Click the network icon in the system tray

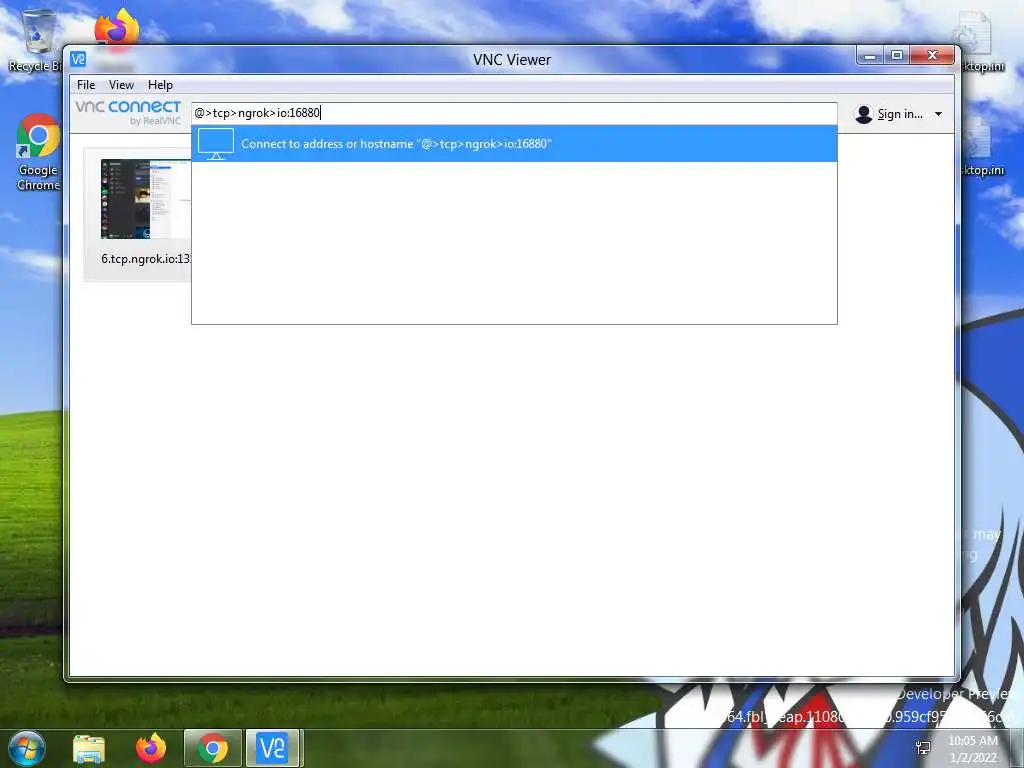coord(923,748)
